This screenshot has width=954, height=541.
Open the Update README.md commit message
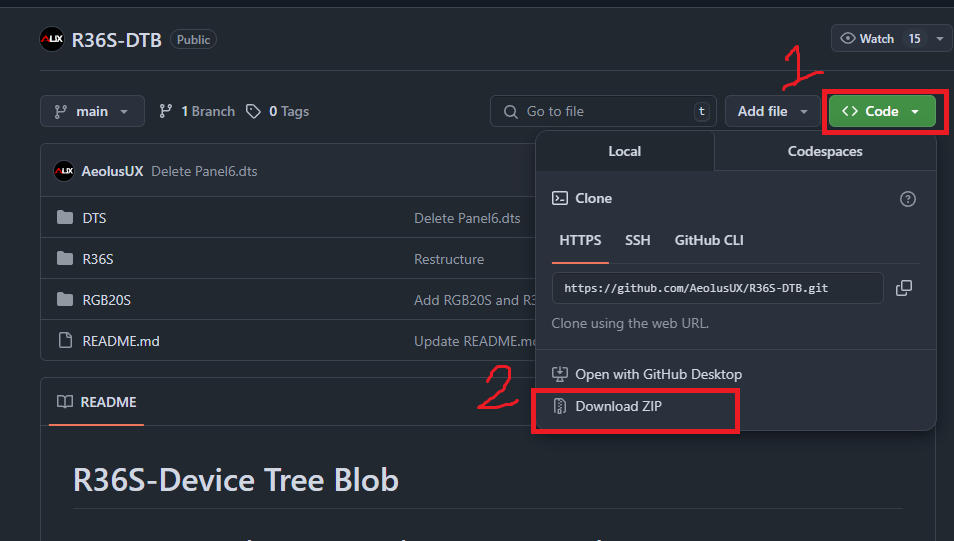[475, 341]
